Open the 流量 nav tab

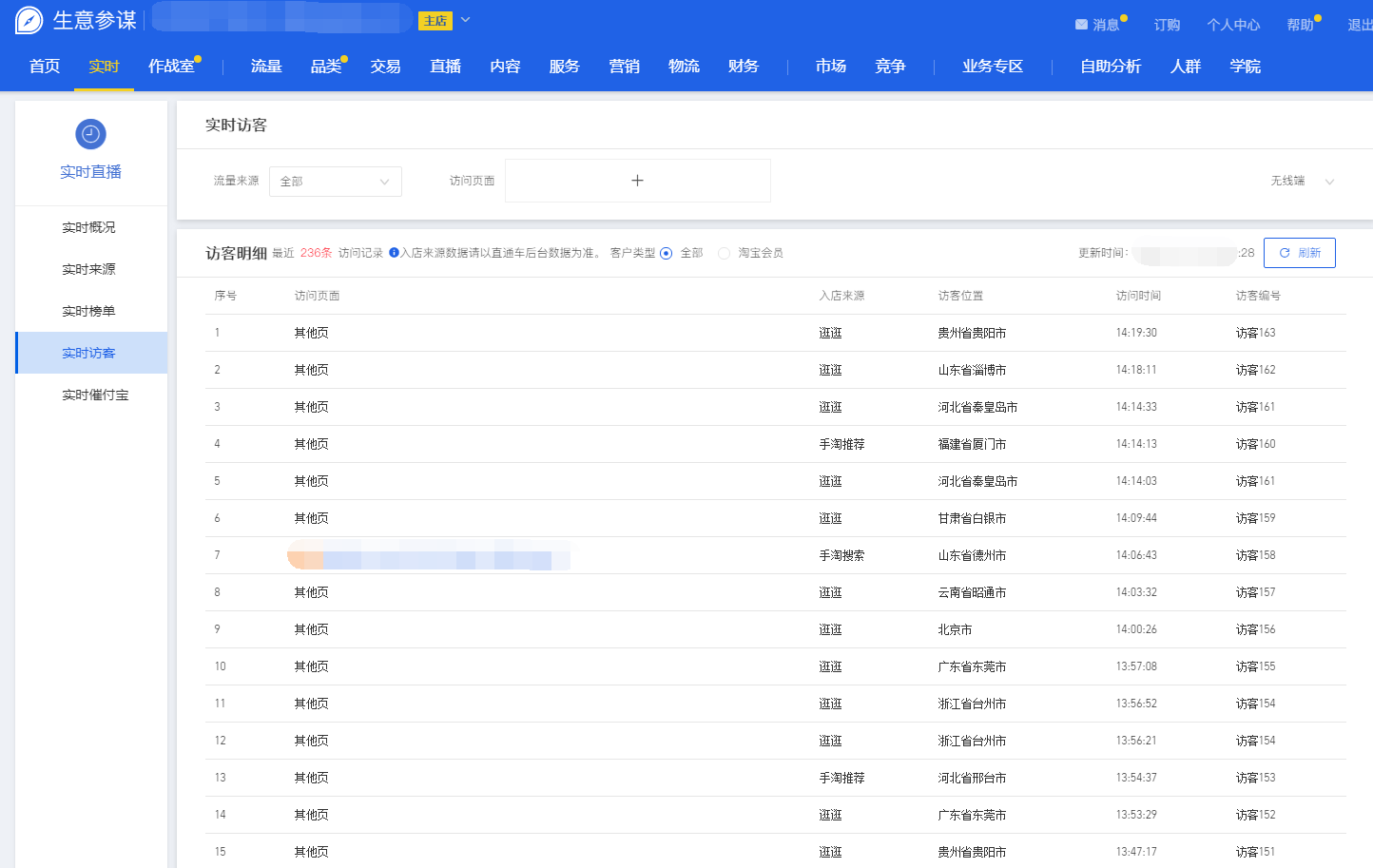click(x=266, y=67)
